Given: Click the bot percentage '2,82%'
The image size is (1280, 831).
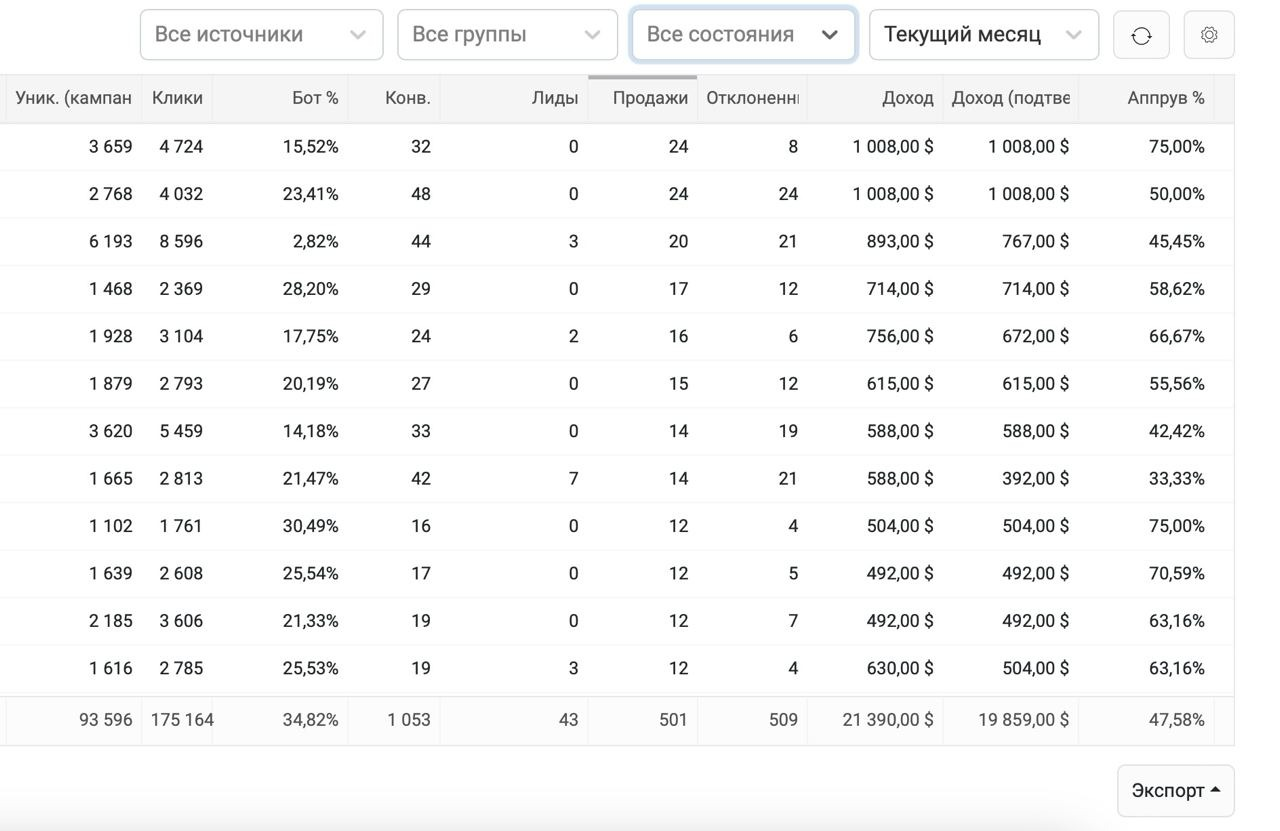Looking at the screenshot, I should coord(316,242).
